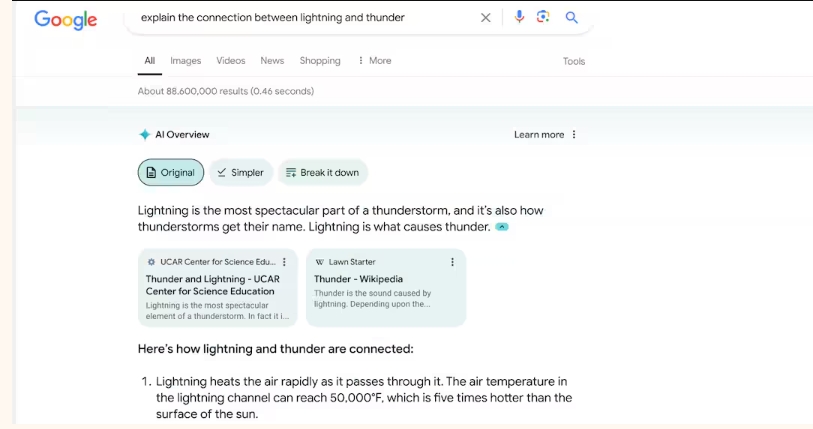Open Thunder Wikipedia card three-dot menu
The image size is (813, 429).
[452, 262]
